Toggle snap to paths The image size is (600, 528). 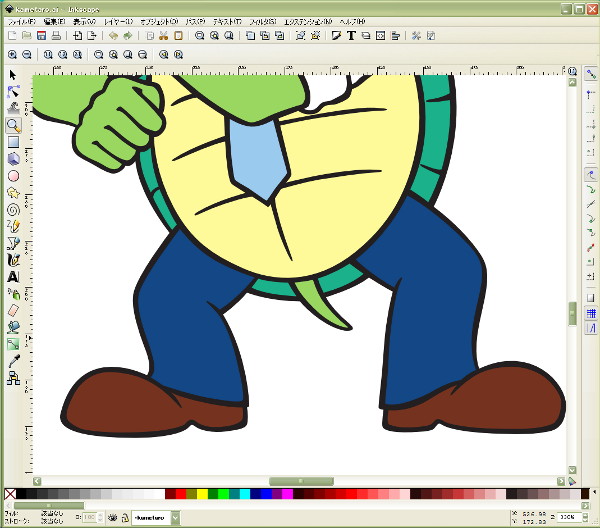(591, 189)
